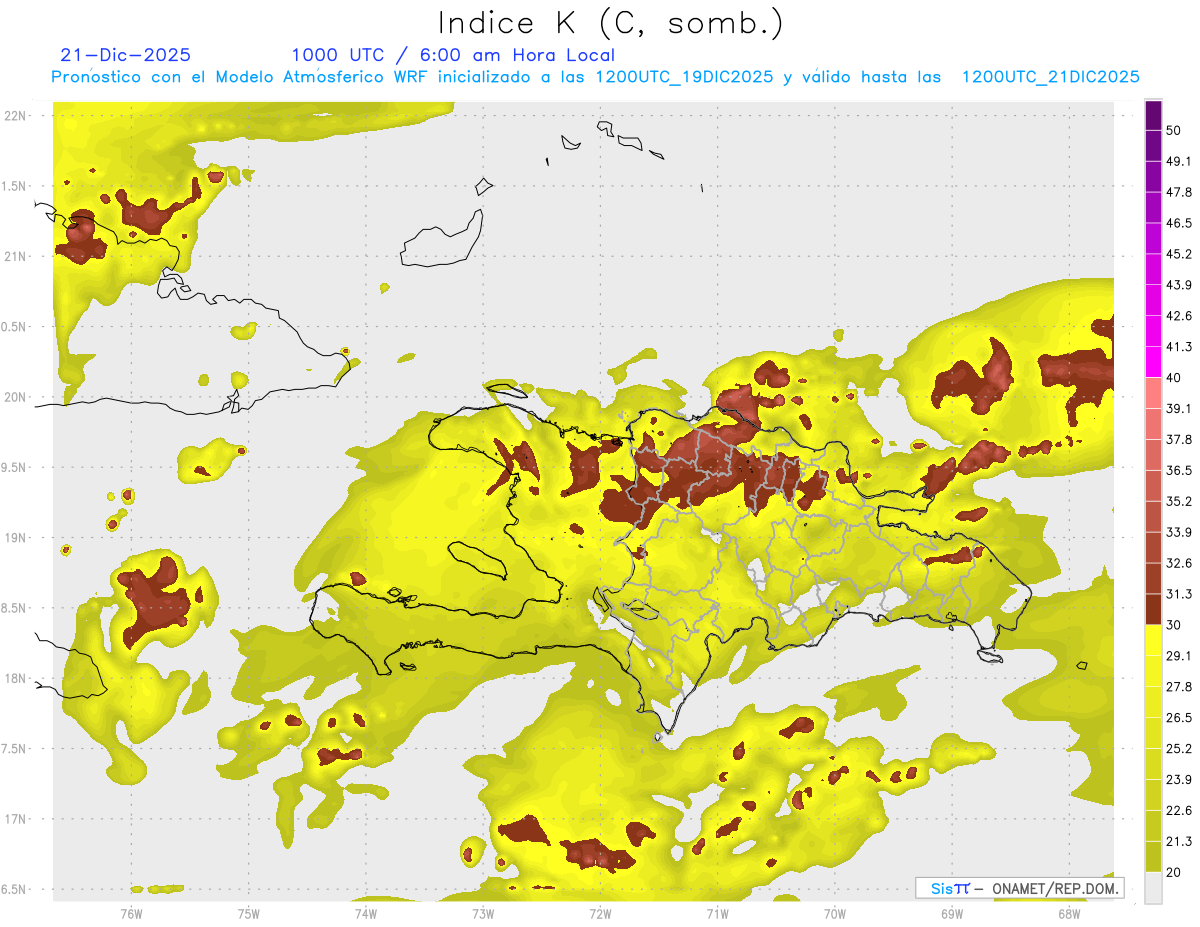This screenshot has width=1200, height=927.
Task: Click the latitude label '21N'
Action: [15, 256]
